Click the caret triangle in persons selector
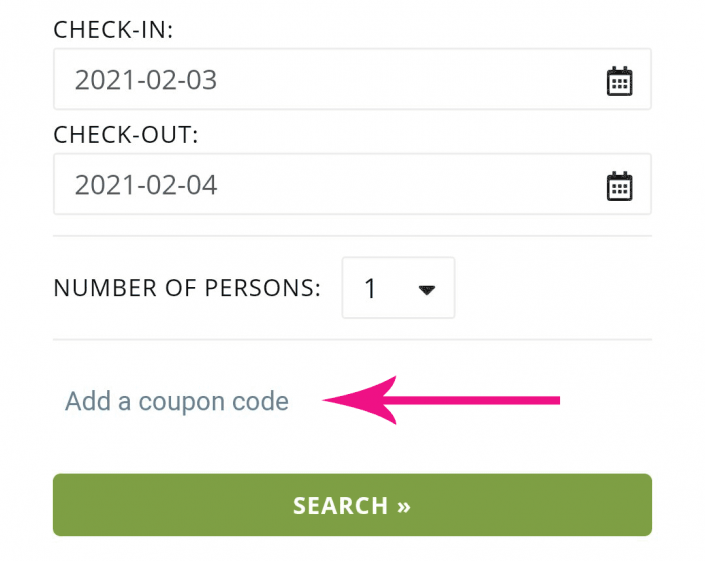The height and width of the screenshot is (561, 705). tap(426, 290)
